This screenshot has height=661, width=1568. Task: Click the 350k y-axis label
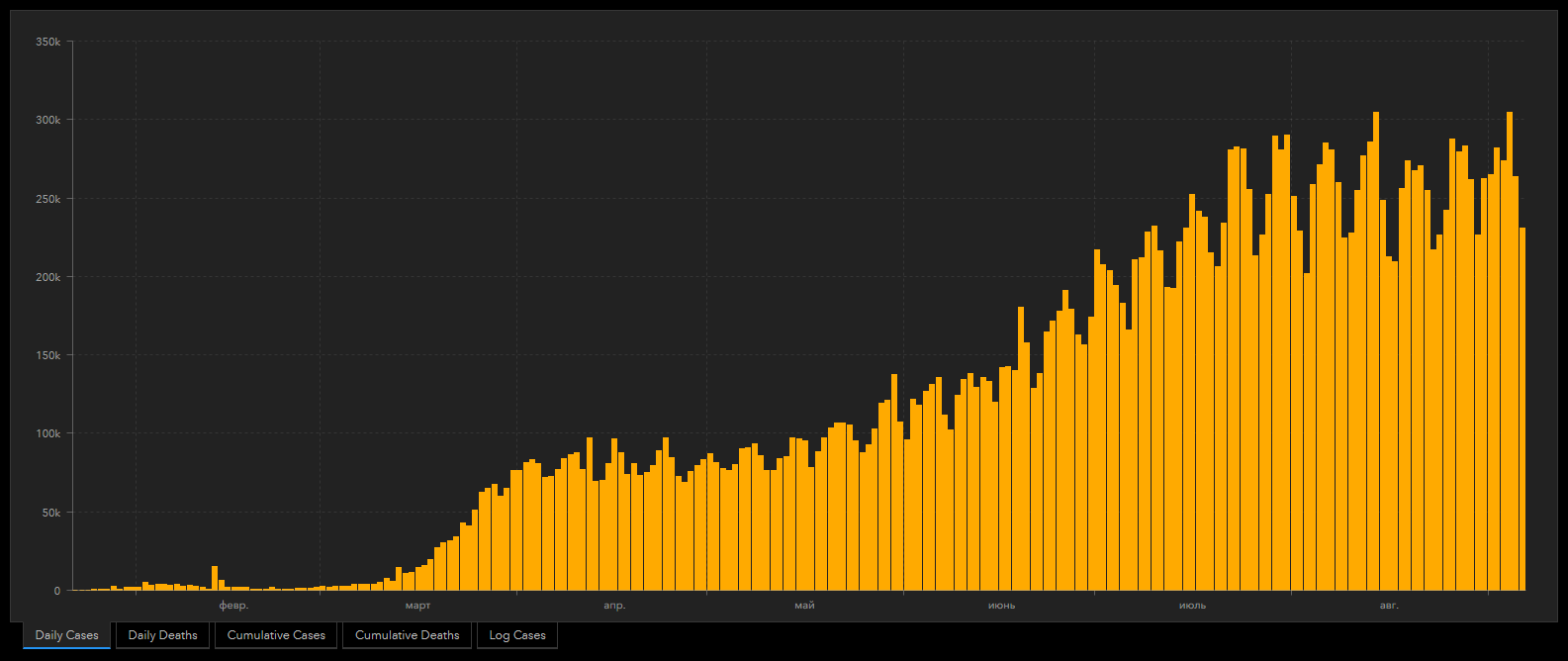(x=47, y=43)
